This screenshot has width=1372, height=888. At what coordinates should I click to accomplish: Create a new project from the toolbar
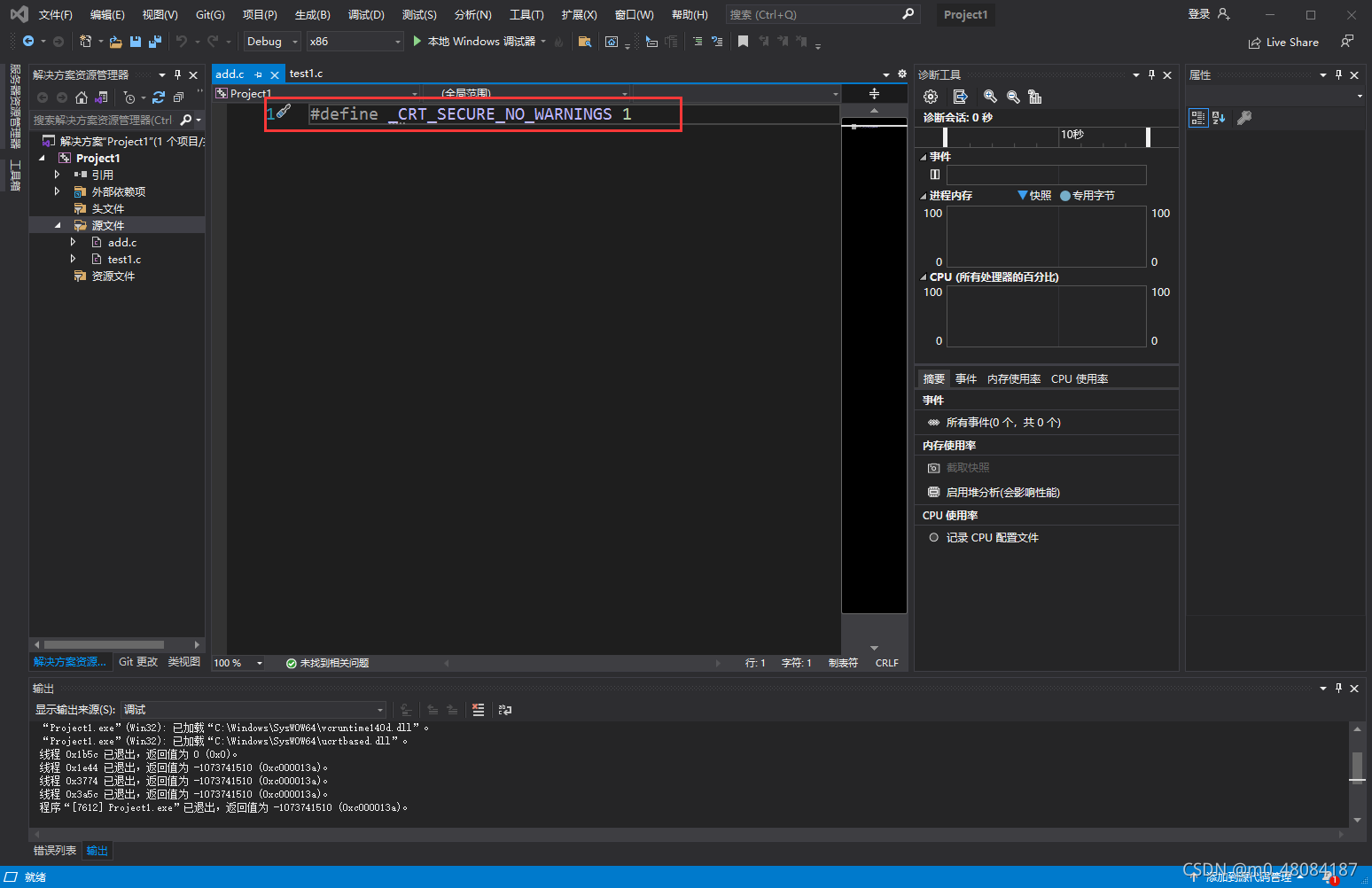pyautogui.click(x=85, y=42)
